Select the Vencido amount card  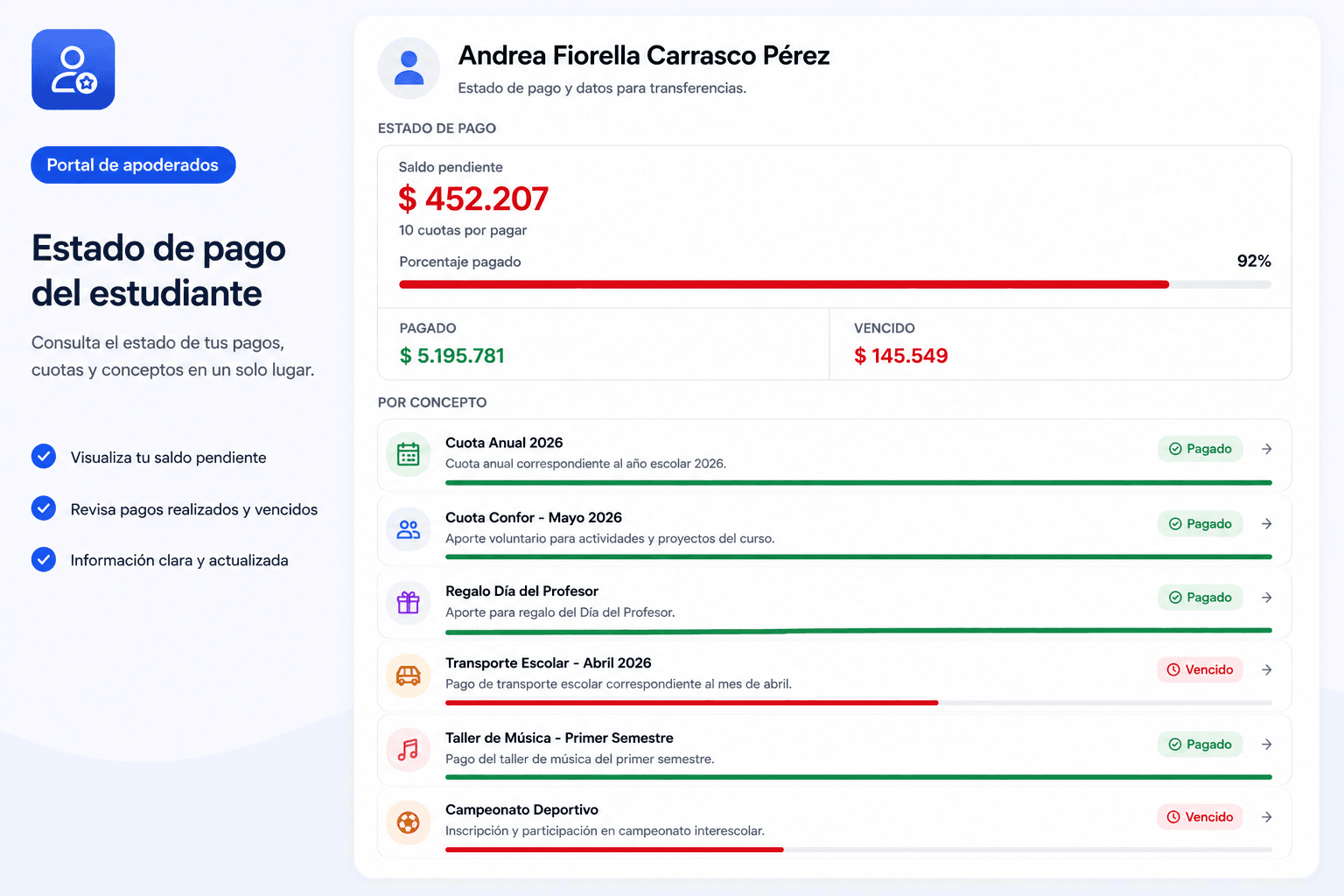(x=1060, y=344)
